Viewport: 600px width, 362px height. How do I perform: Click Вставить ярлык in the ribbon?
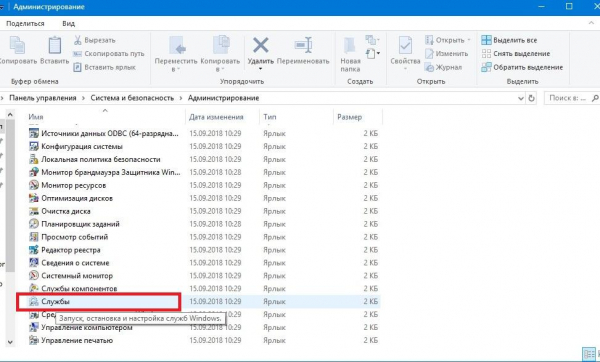click(x=104, y=67)
